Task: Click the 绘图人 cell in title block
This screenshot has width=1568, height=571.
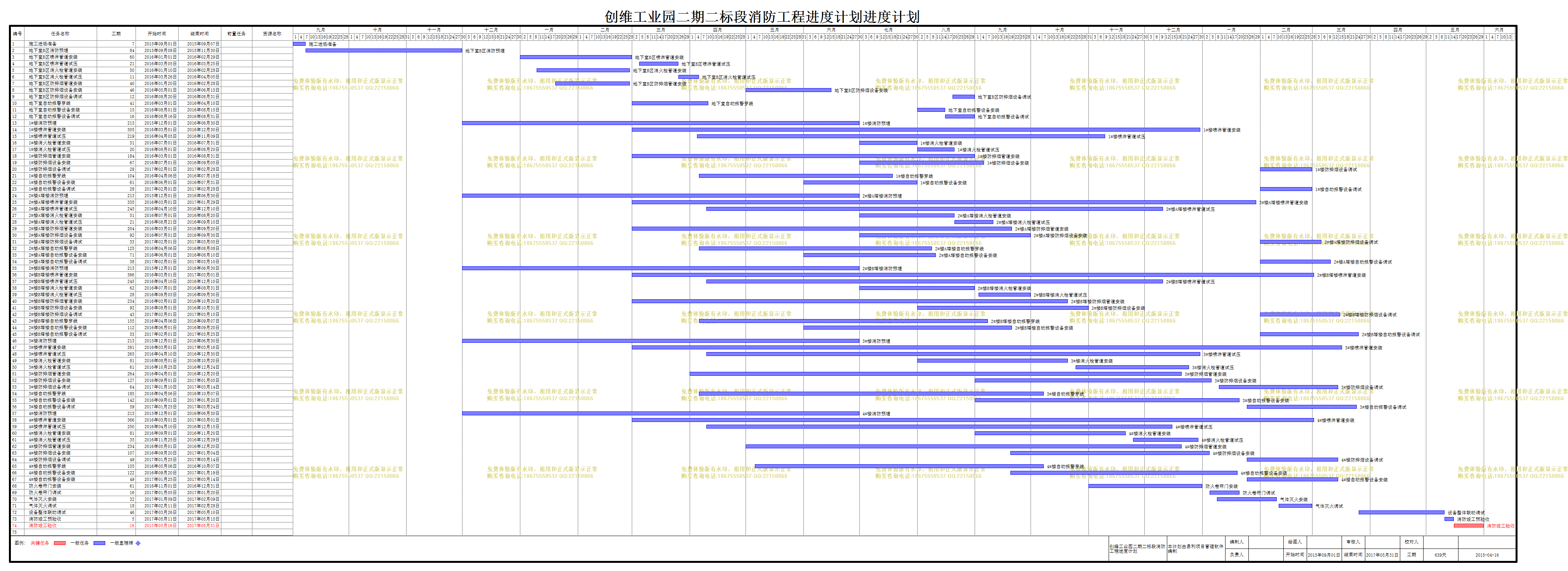Action: pyautogui.click(x=1295, y=542)
